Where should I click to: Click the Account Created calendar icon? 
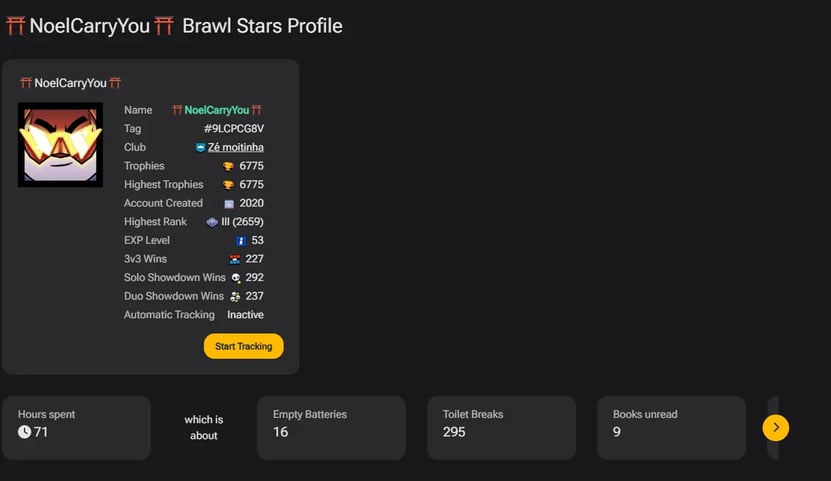pyautogui.click(x=229, y=203)
